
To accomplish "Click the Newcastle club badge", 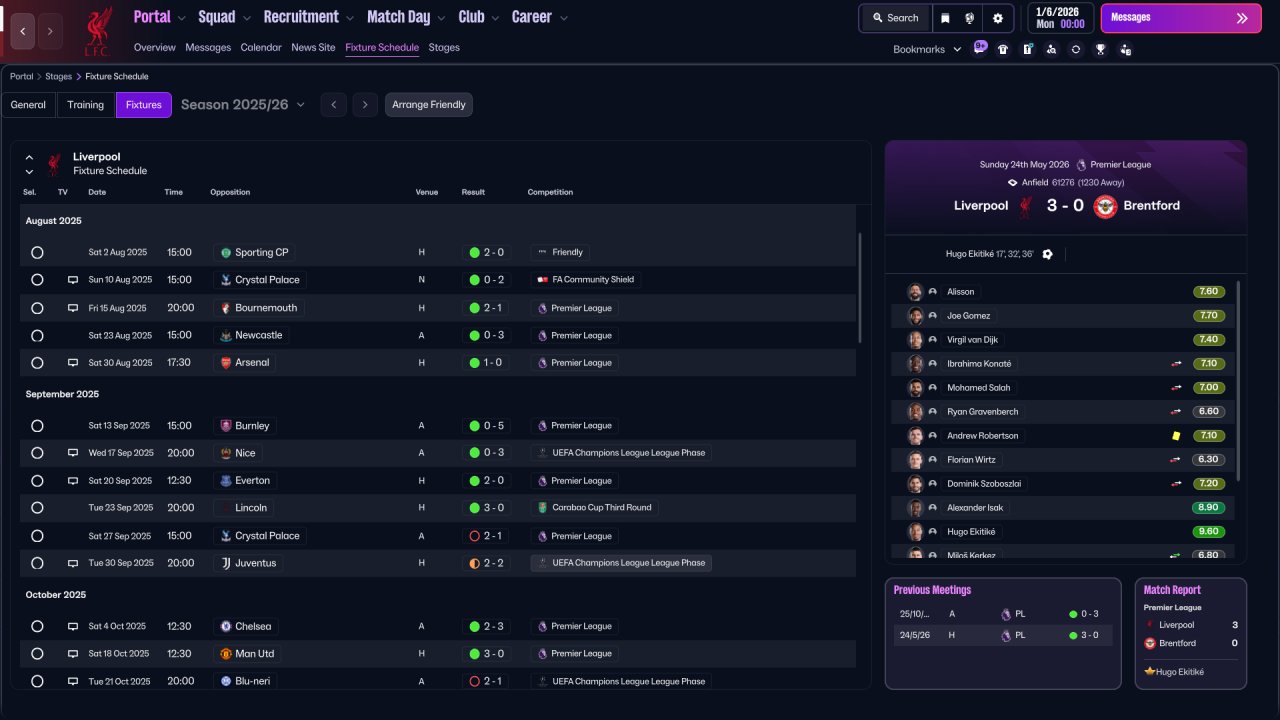I will 226,336.
